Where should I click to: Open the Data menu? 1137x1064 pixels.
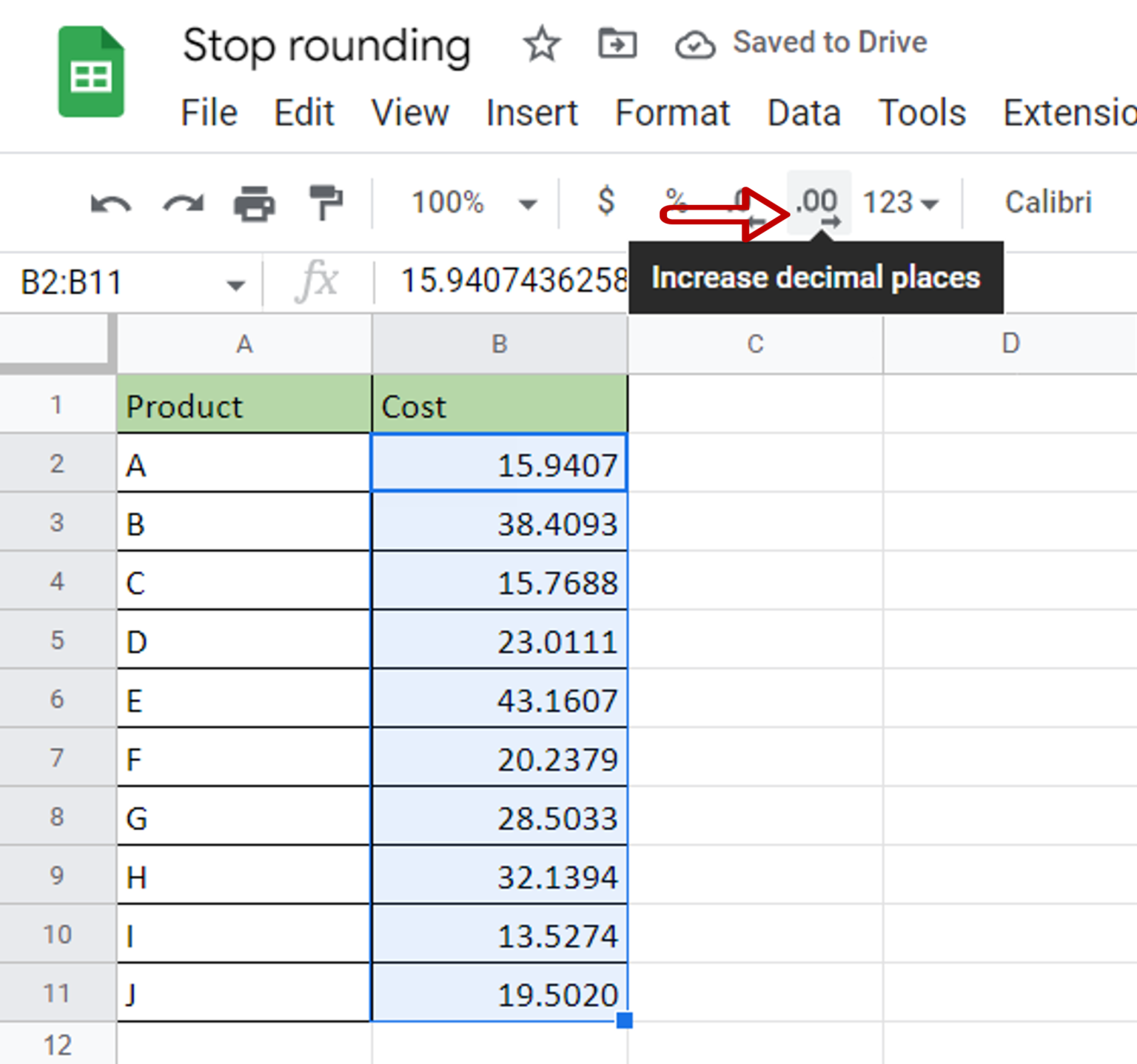point(803,113)
